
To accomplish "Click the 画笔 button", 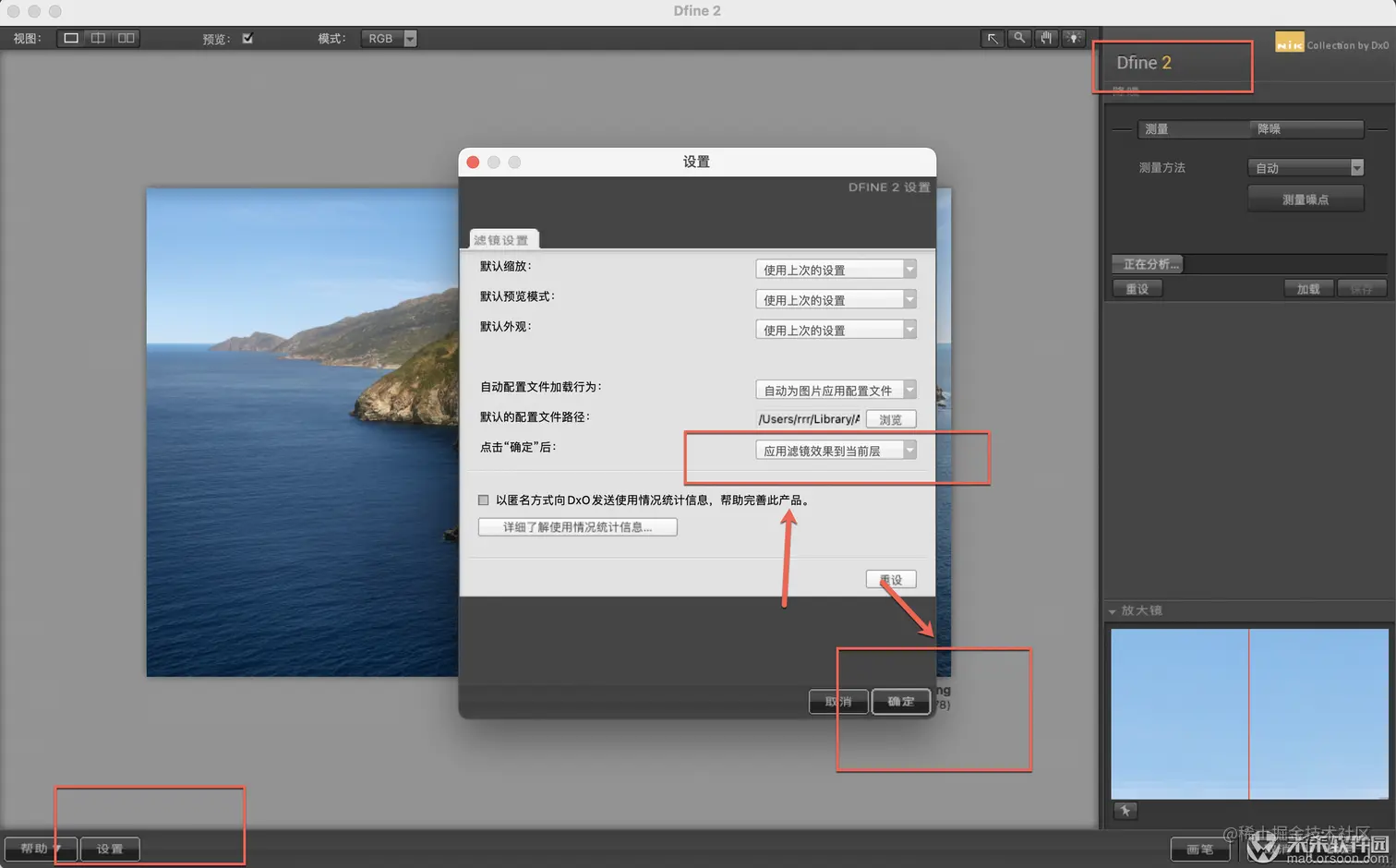I will pyautogui.click(x=1200, y=850).
